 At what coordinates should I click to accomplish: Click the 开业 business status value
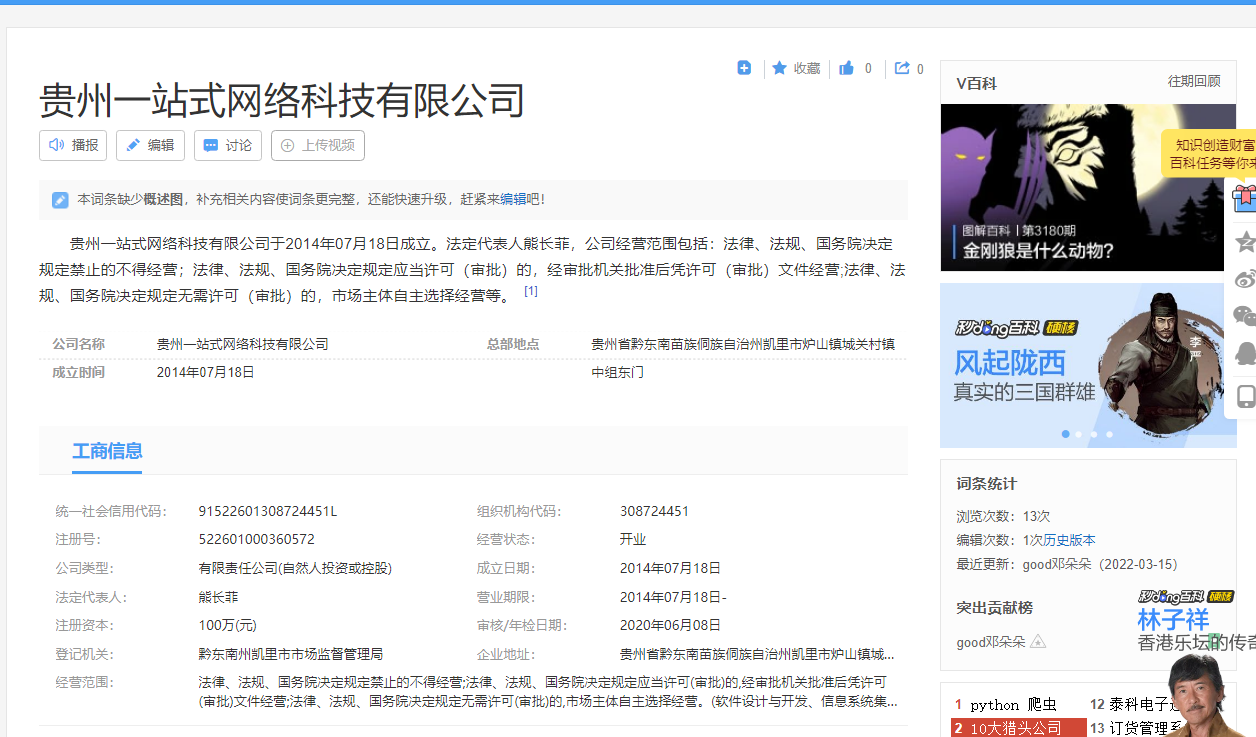(x=633, y=539)
